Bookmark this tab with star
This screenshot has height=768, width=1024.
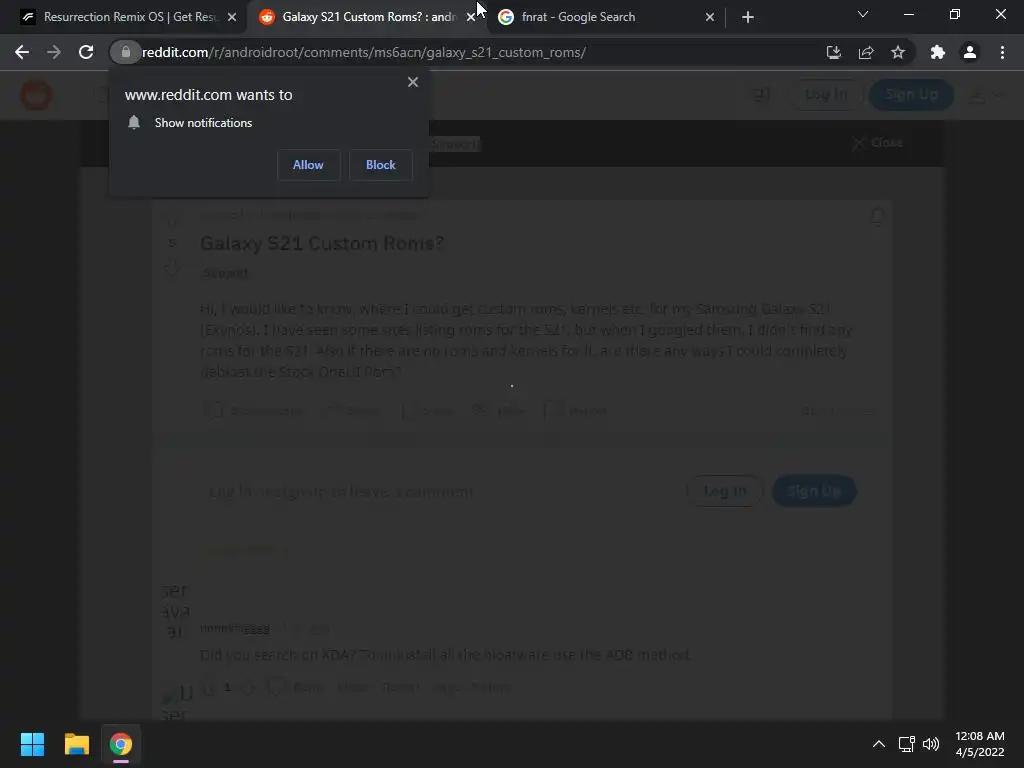(898, 52)
